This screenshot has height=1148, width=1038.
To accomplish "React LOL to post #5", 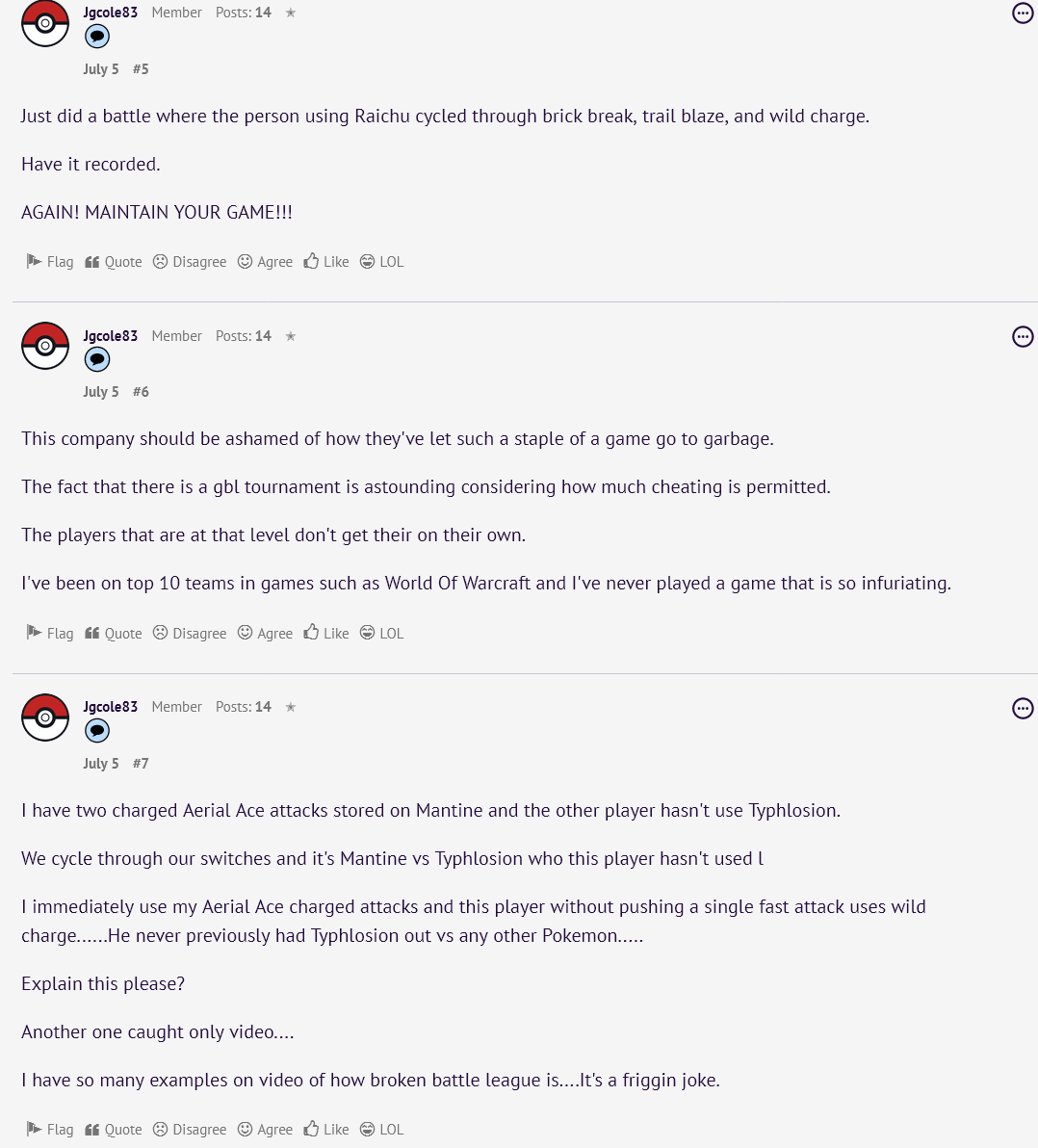I will point(381,262).
